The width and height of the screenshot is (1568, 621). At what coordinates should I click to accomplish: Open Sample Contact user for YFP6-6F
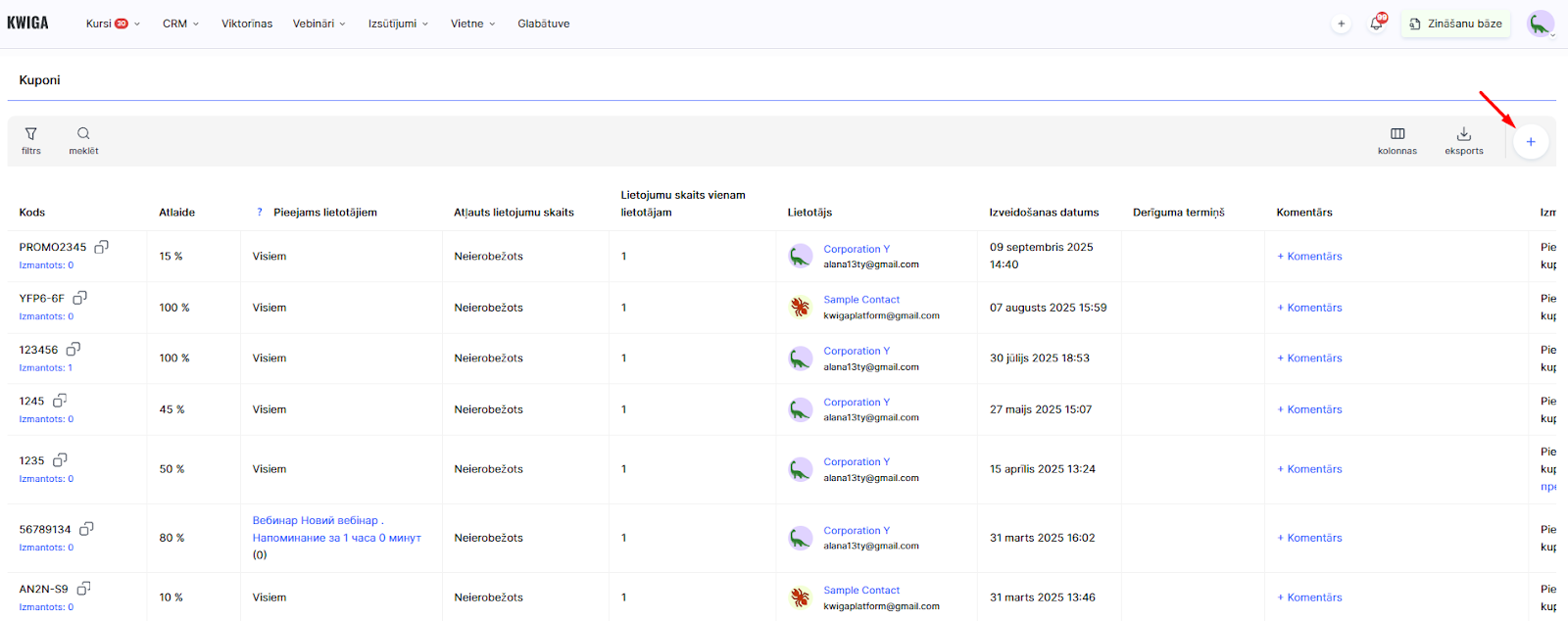click(x=861, y=300)
